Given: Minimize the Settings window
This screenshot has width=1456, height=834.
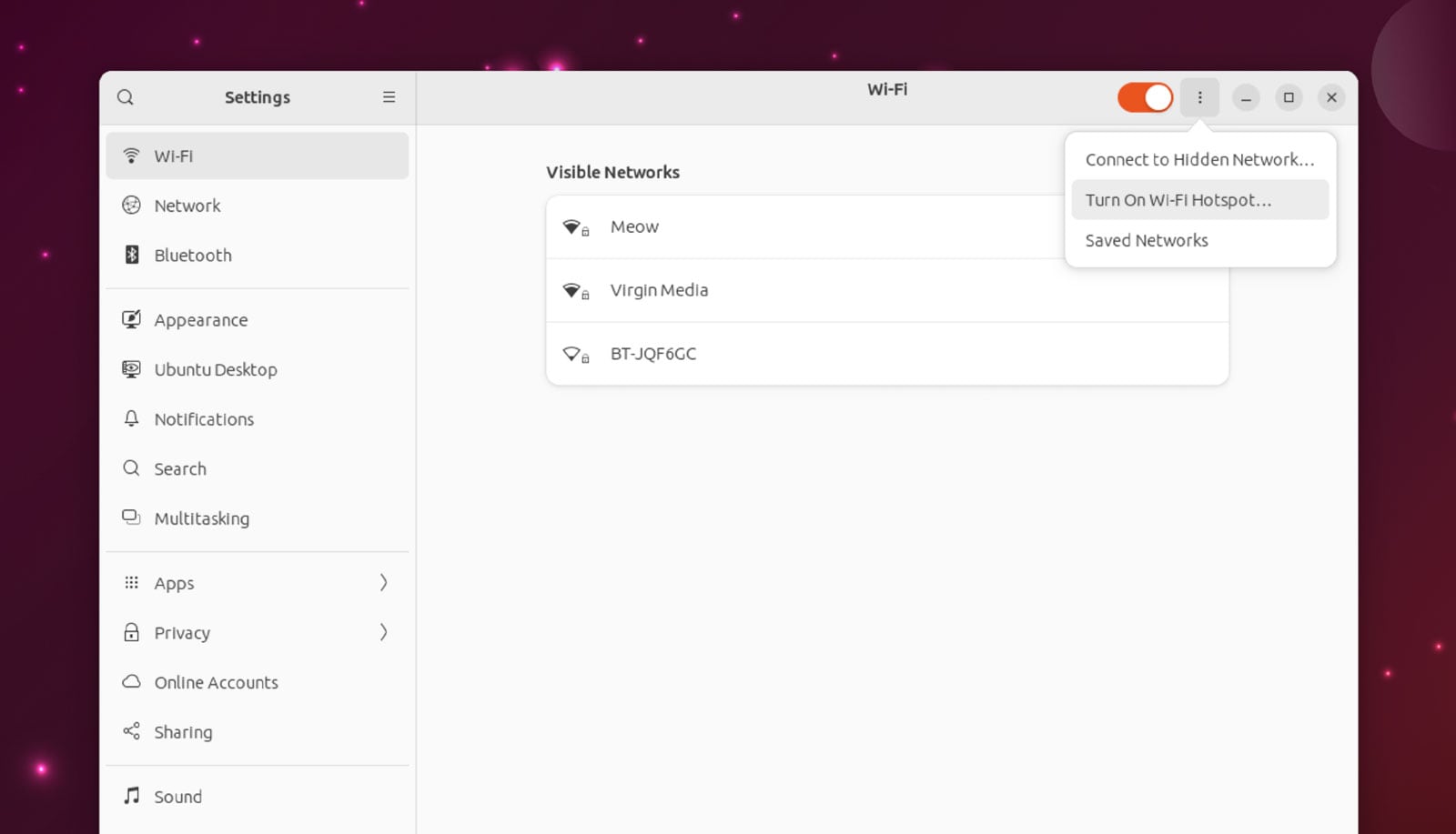Looking at the screenshot, I should 1246,97.
